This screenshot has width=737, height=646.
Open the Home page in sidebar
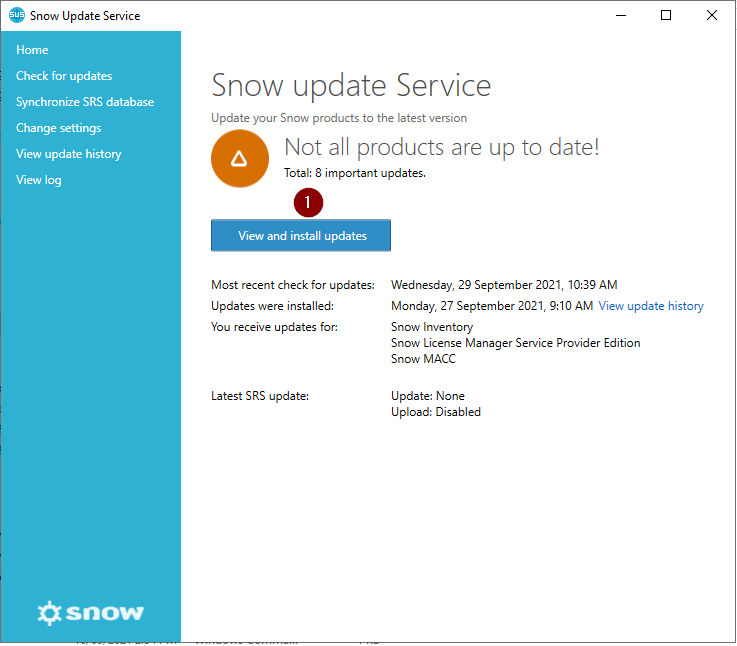coord(32,50)
